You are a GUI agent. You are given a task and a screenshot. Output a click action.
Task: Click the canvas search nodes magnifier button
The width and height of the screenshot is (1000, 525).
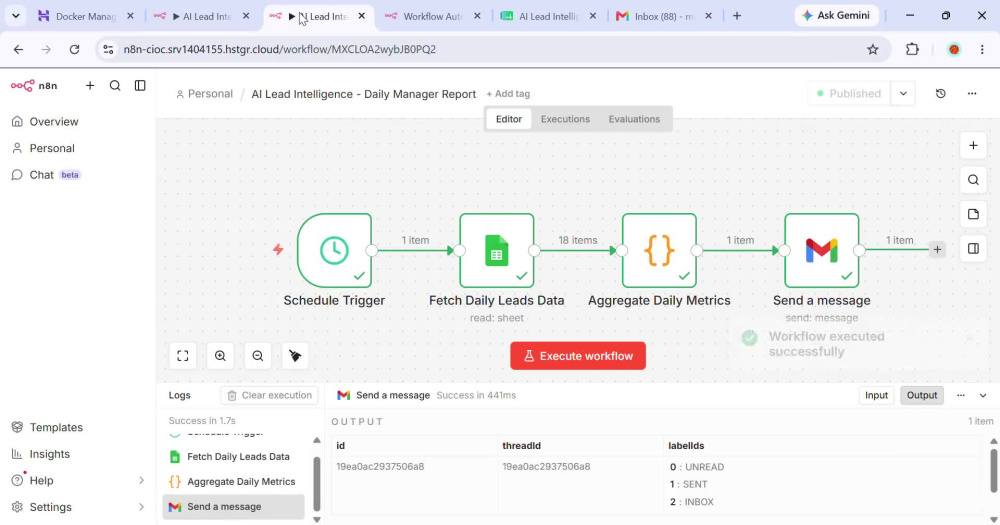click(973, 180)
